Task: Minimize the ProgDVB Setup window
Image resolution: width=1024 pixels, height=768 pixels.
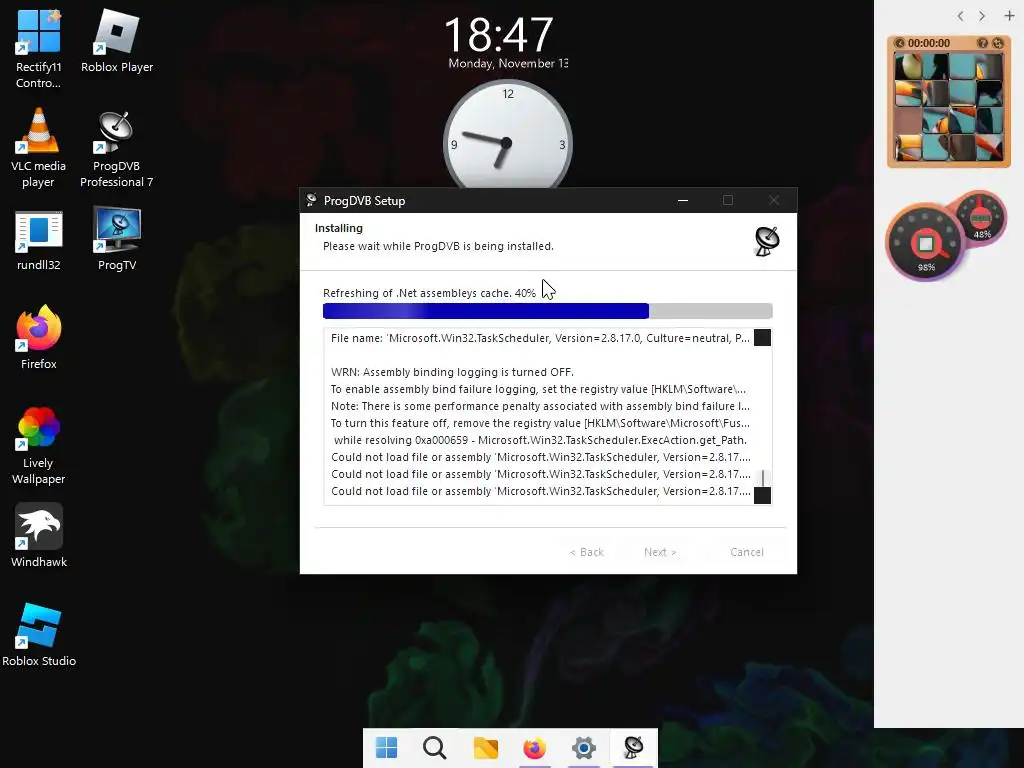Action: click(x=682, y=200)
